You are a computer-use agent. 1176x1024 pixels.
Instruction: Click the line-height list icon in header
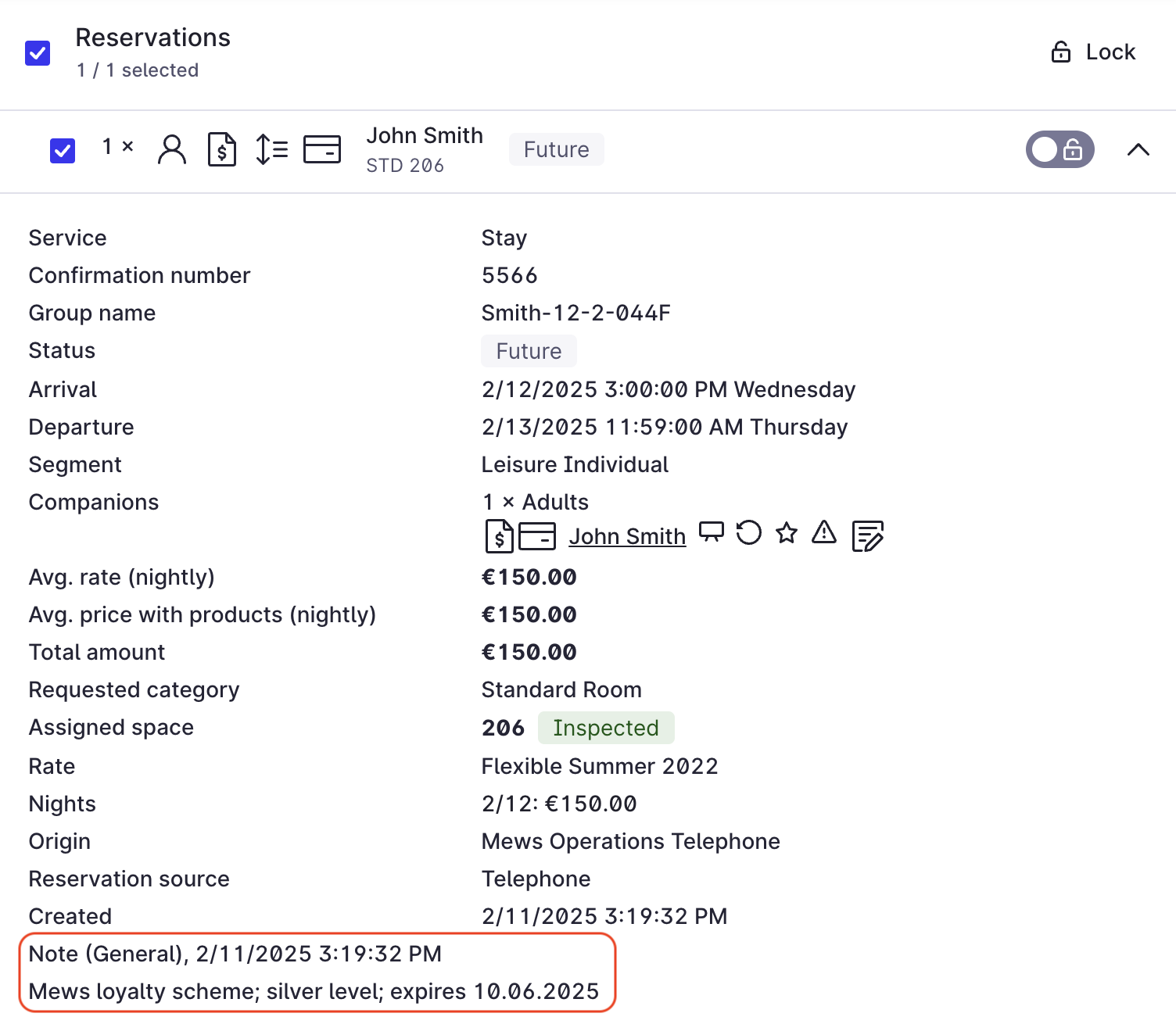coord(272,149)
